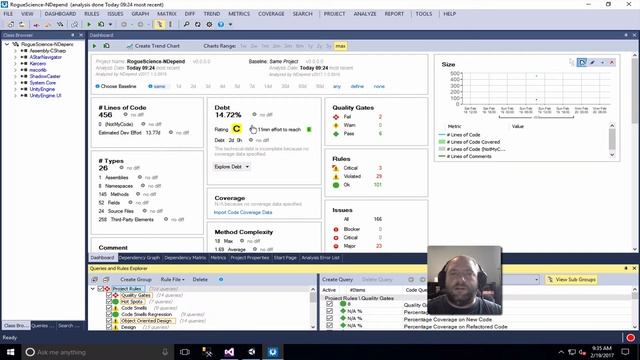640x360 pixels.
Task: Click the green Run Analysis arrow in main toolbar
Action: coord(89,24)
